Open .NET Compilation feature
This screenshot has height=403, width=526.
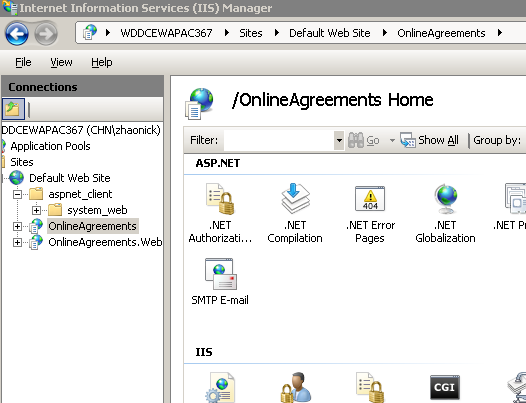pyautogui.click(x=295, y=199)
